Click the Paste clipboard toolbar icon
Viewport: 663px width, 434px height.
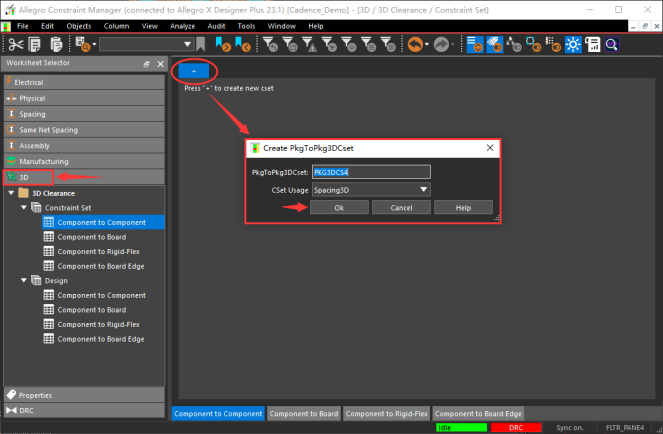pos(56,44)
